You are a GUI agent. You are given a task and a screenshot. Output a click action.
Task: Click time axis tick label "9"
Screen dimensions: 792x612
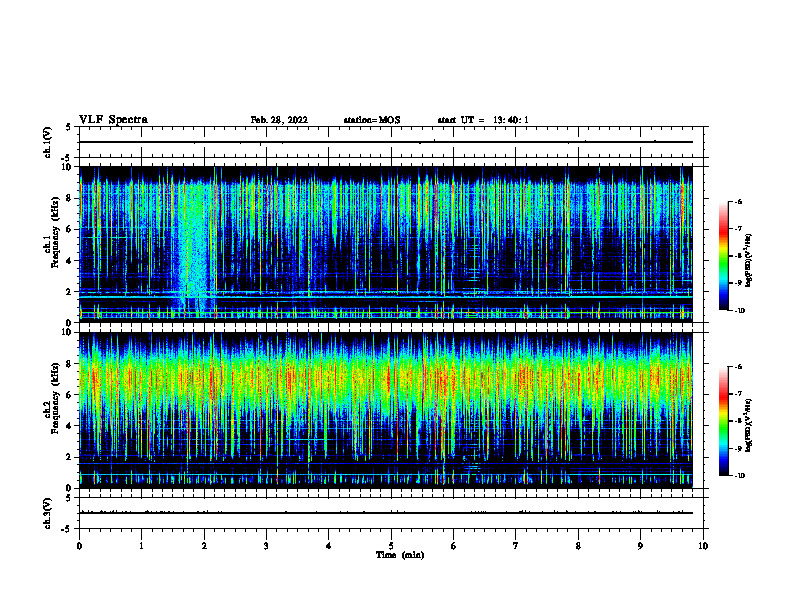[640, 546]
